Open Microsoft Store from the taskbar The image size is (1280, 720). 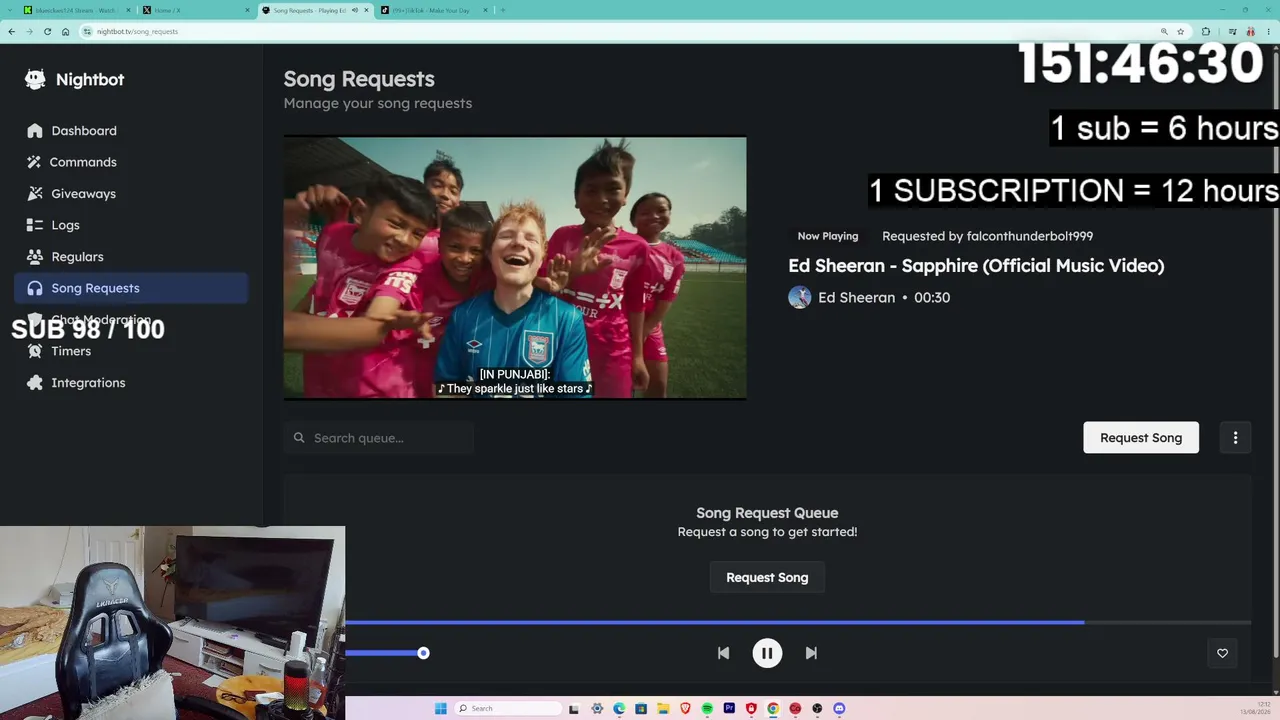point(641,709)
